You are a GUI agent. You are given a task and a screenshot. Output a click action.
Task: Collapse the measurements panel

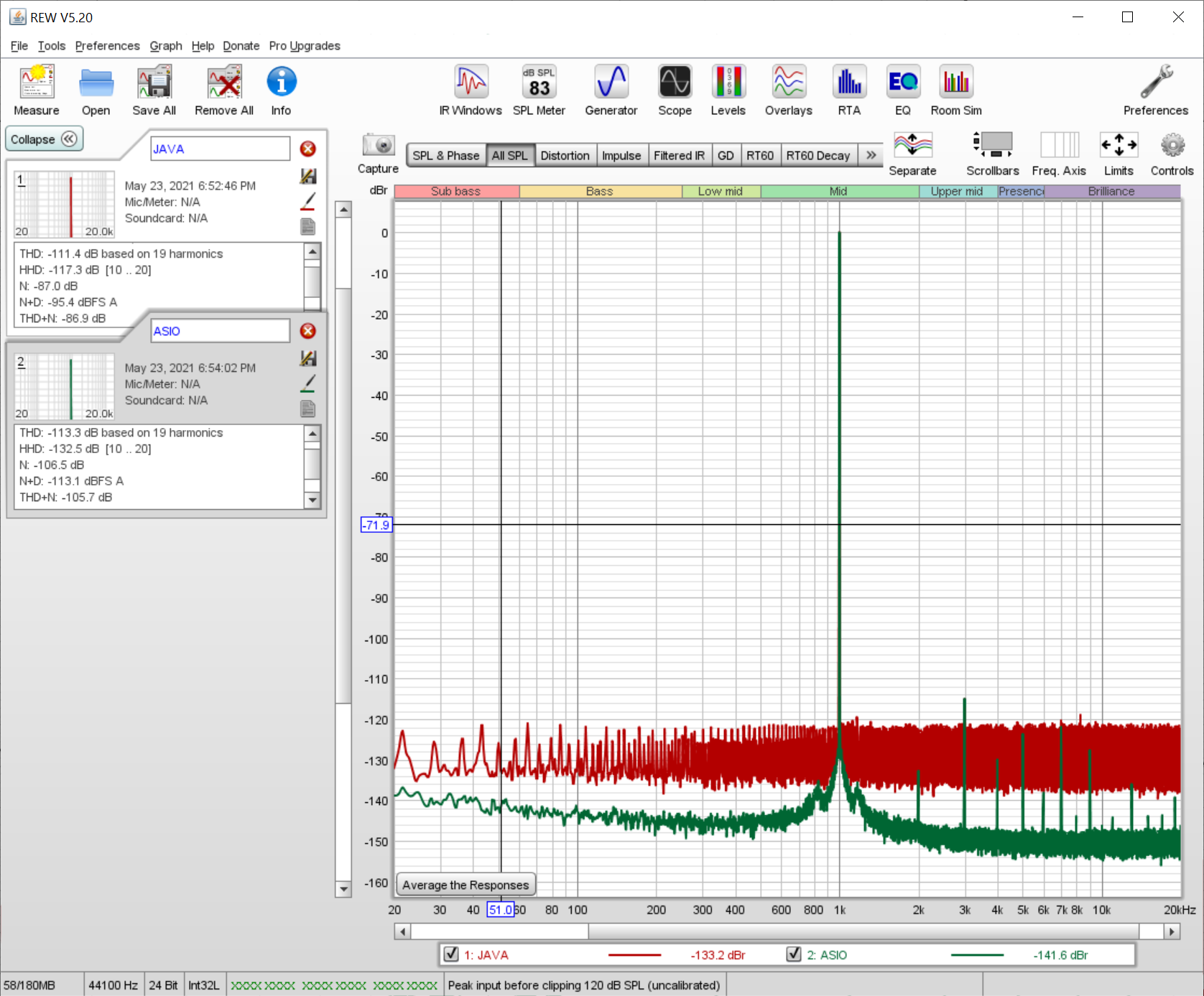[44, 139]
